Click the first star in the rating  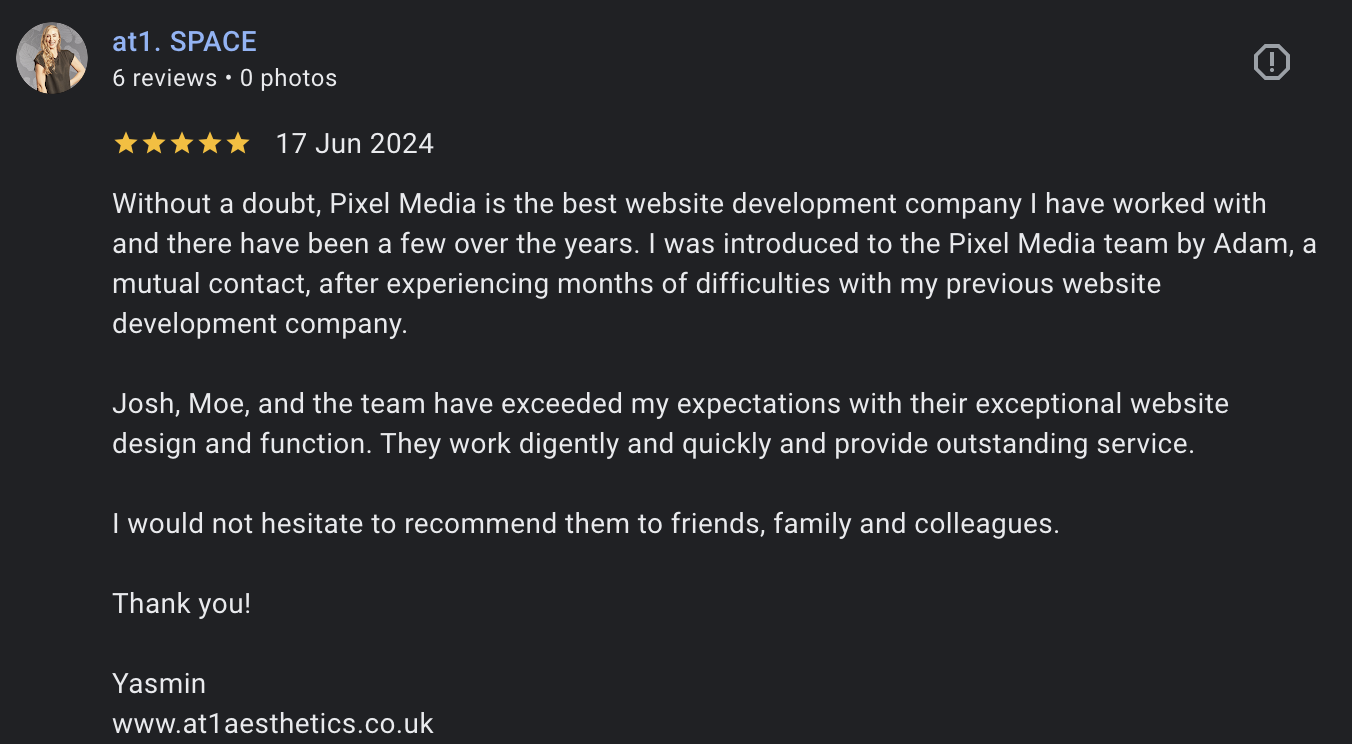pyautogui.click(x=125, y=144)
